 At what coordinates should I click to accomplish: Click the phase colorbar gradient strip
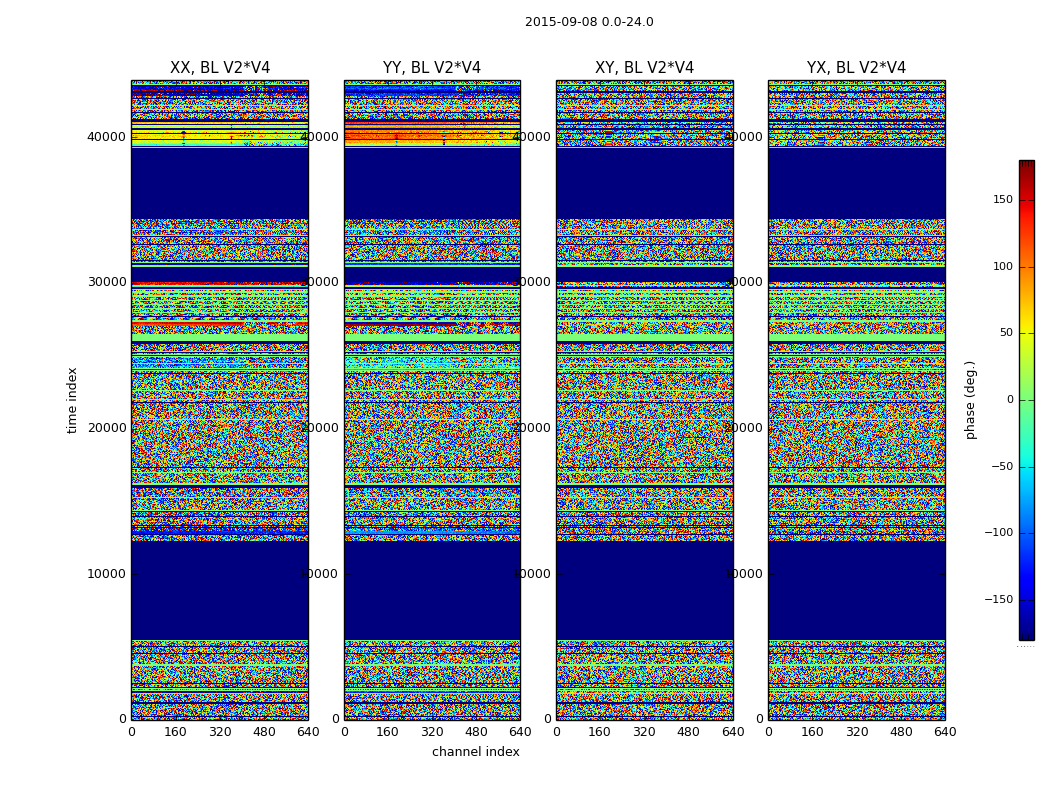click(1027, 400)
